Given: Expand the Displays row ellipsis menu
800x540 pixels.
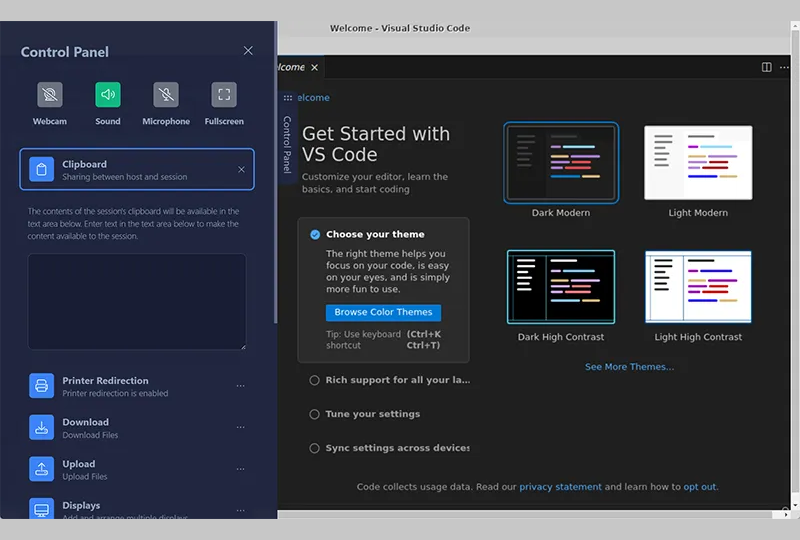Looking at the screenshot, I should 240,510.
